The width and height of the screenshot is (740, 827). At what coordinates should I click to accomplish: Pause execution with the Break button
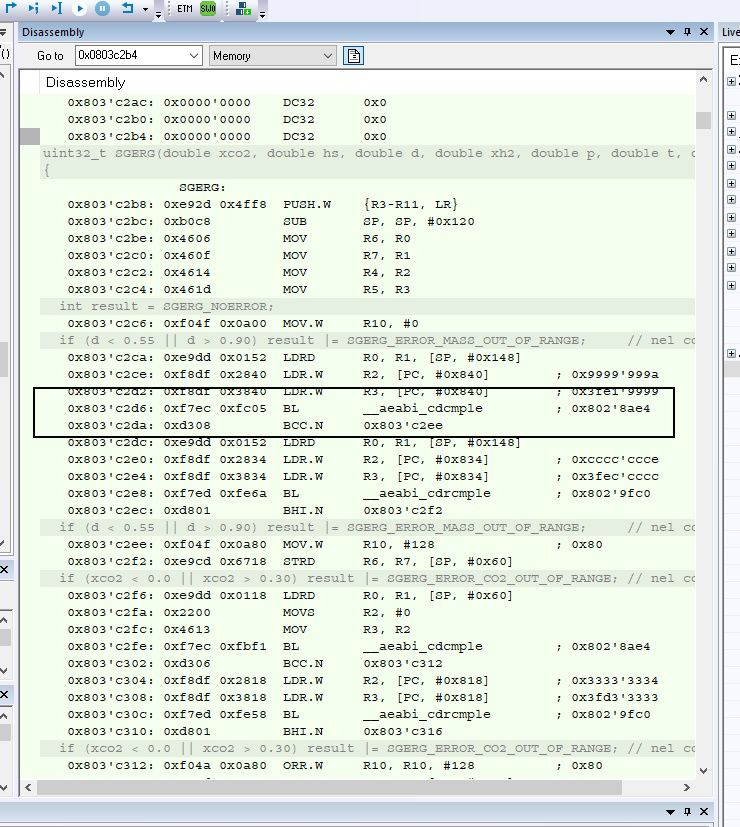click(102, 8)
